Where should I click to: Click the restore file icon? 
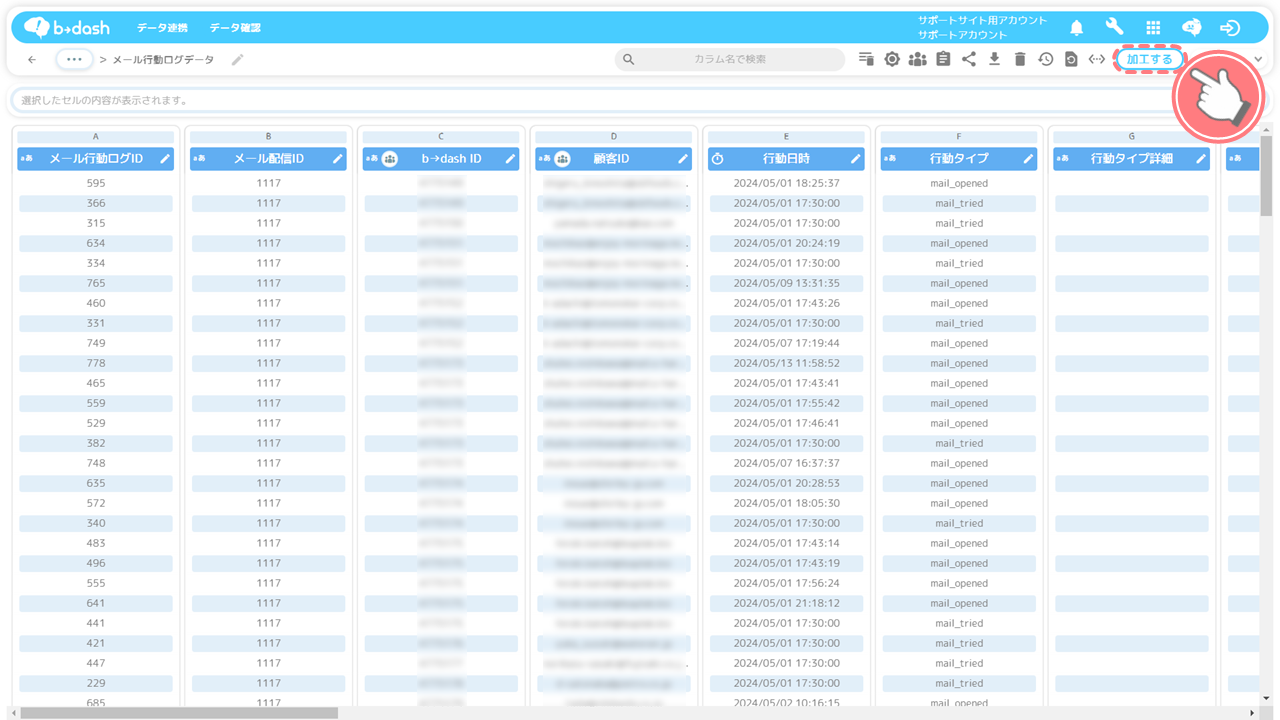coord(1071,60)
